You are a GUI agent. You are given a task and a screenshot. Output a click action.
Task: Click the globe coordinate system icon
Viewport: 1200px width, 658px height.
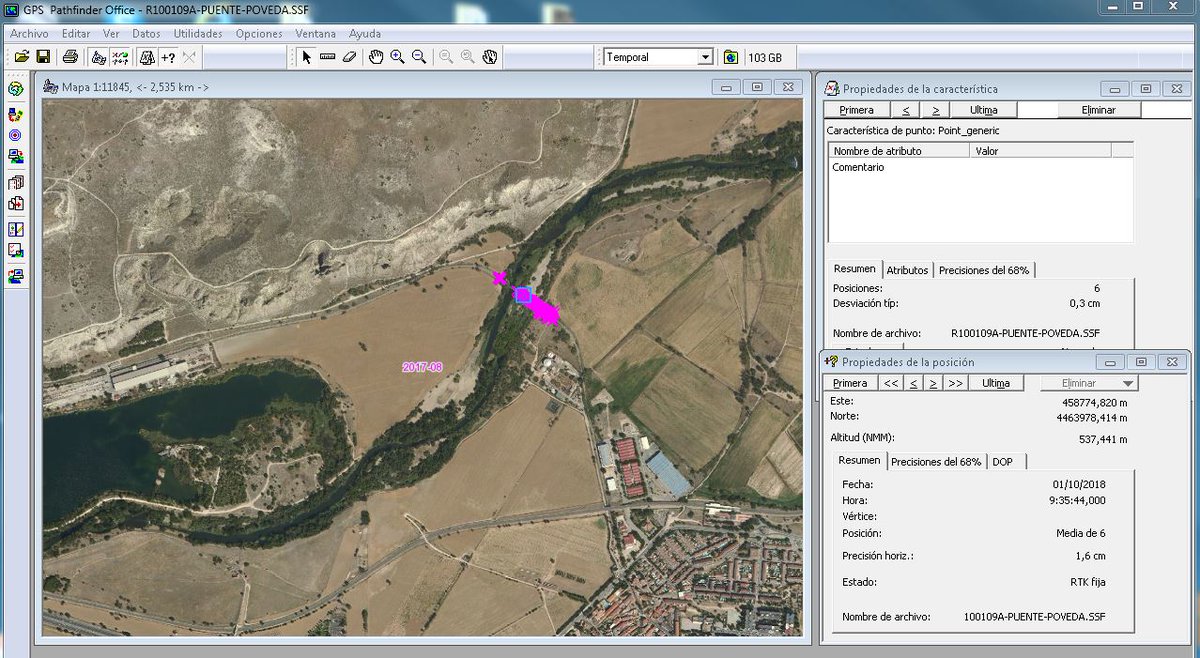(731, 57)
